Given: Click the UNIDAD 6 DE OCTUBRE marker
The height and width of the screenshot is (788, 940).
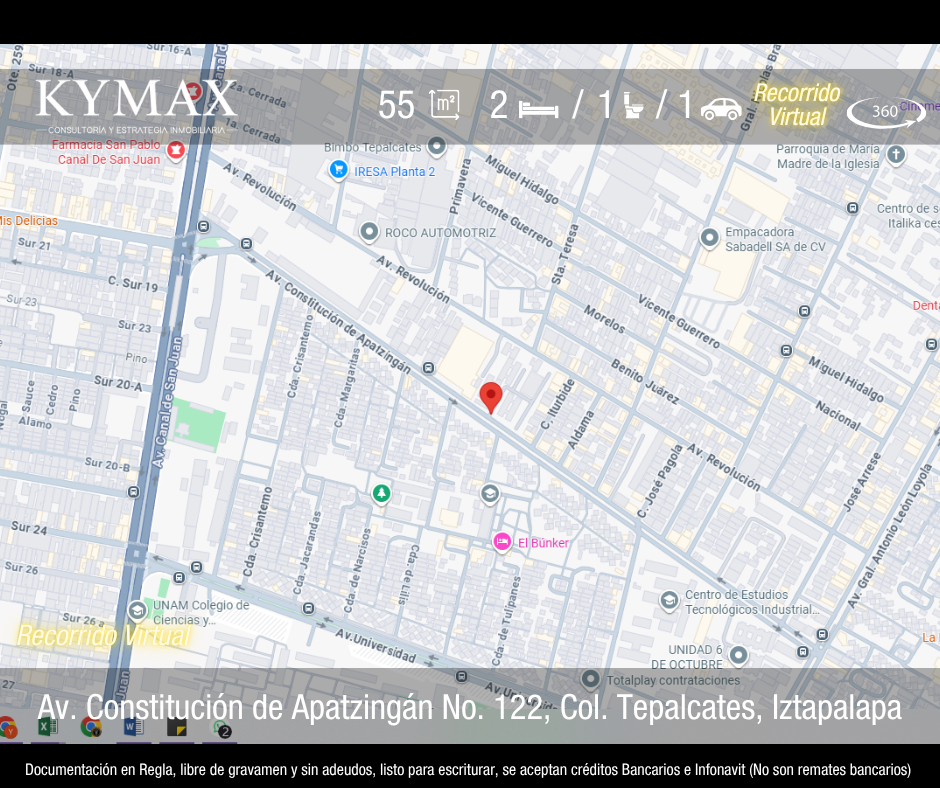Looking at the screenshot, I should coord(738,655).
